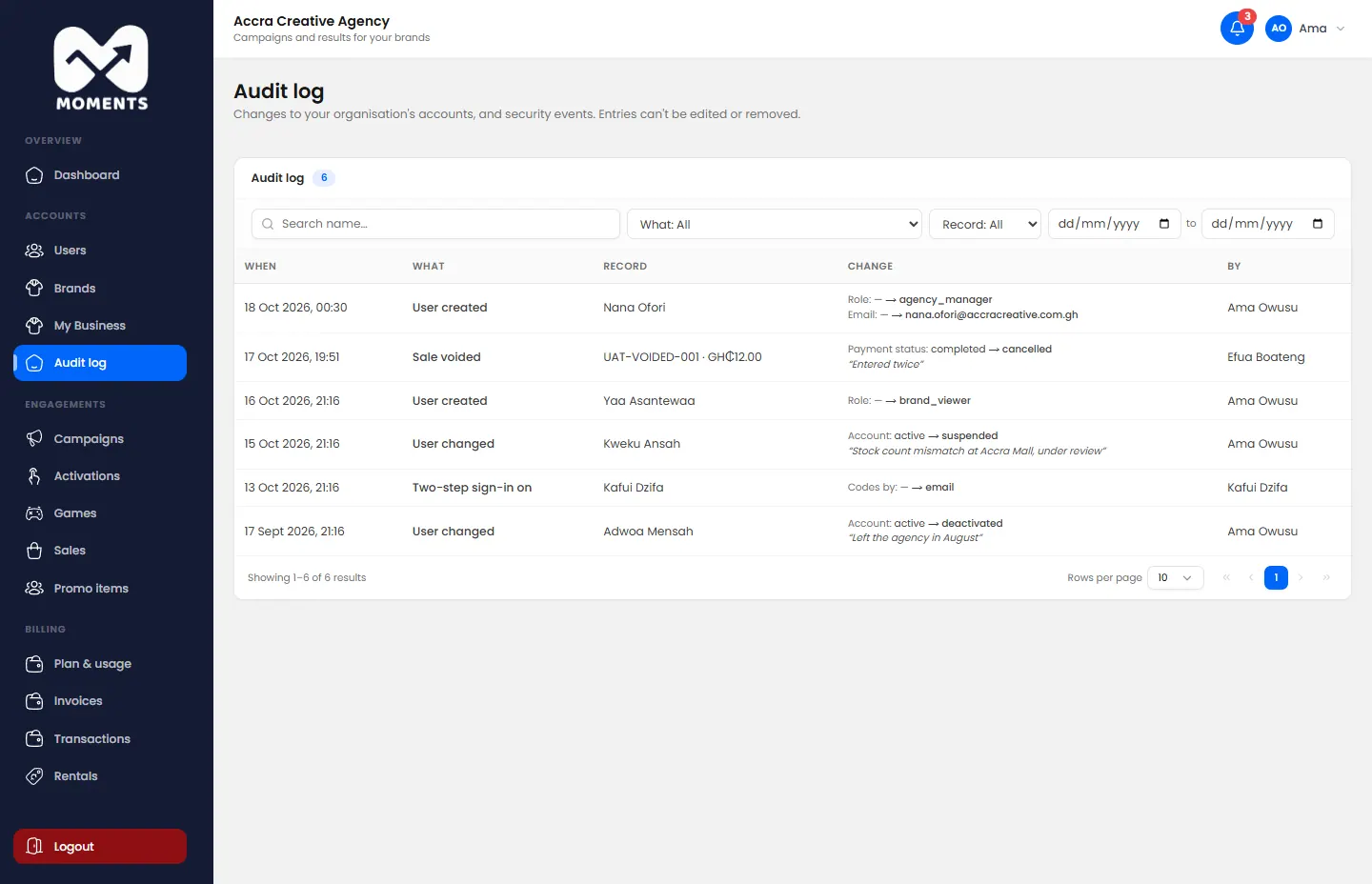Expand the Ama account menu chevron

pyautogui.click(x=1341, y=29)
